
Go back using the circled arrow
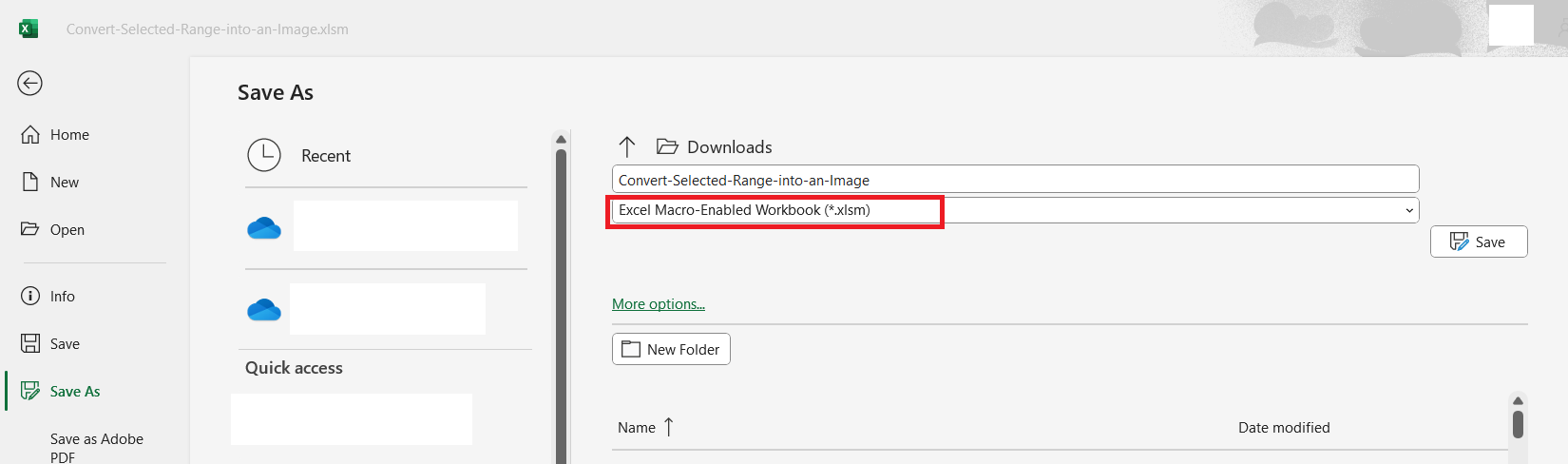(29, 84)
